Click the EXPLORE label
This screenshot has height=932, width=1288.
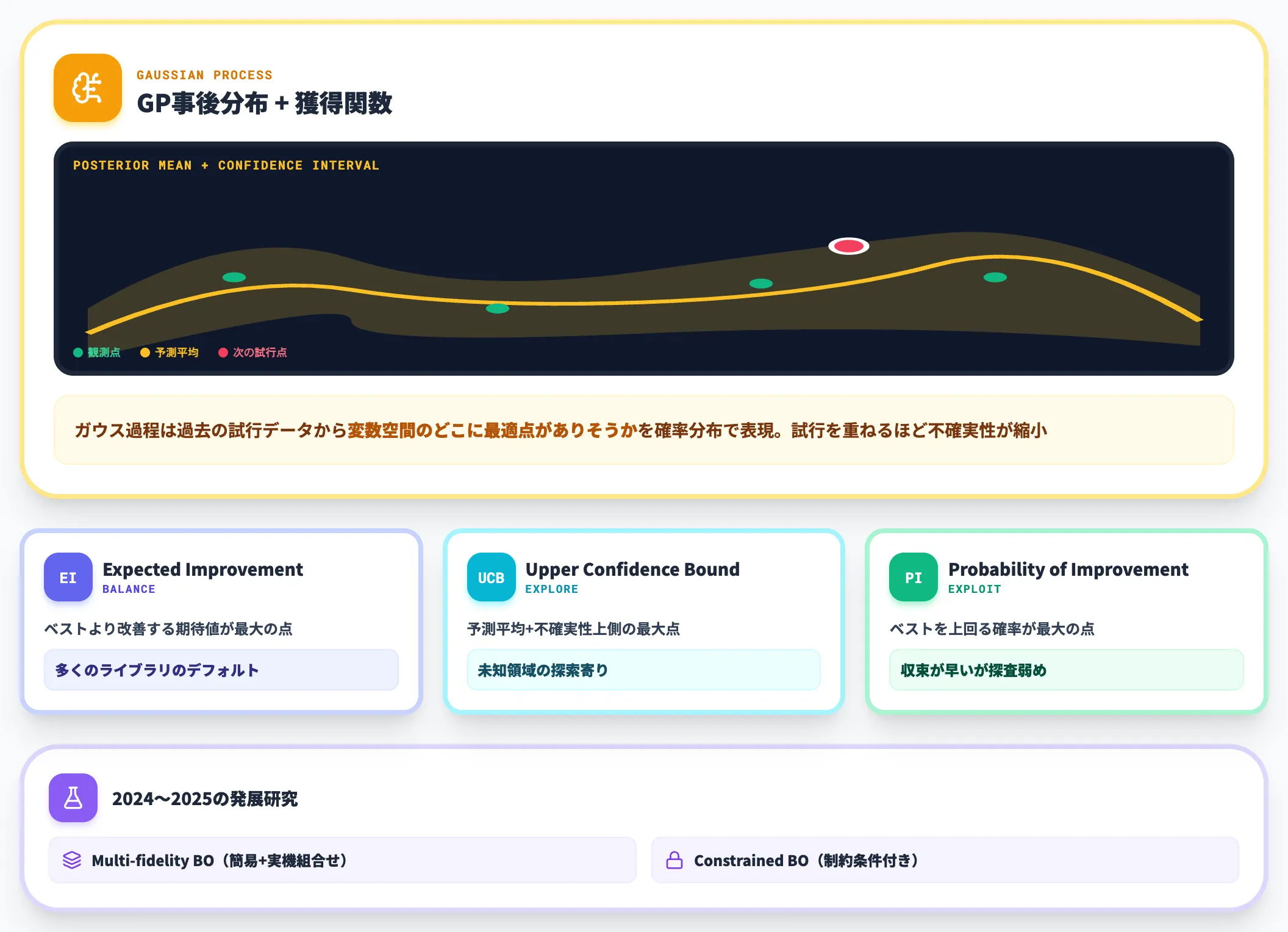click(552, 589)
